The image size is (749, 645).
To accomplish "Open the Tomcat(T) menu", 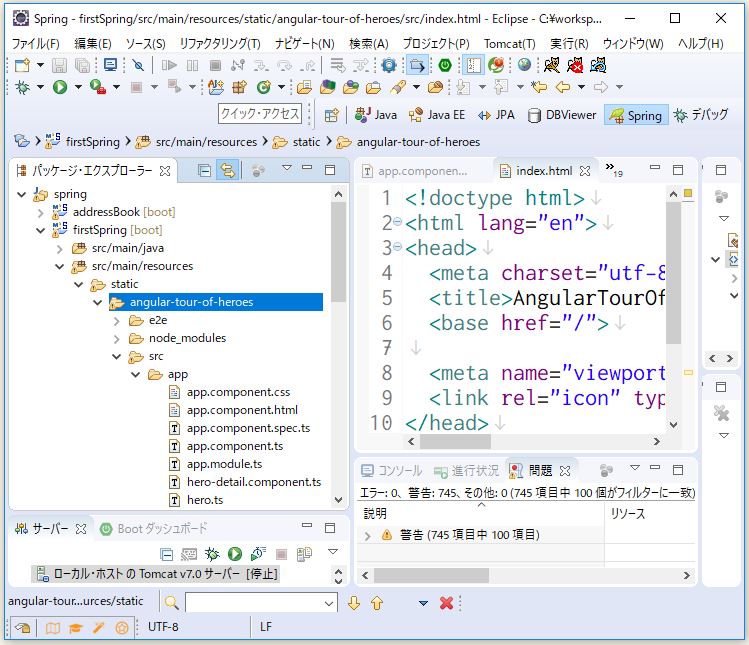I will [510, 43].
